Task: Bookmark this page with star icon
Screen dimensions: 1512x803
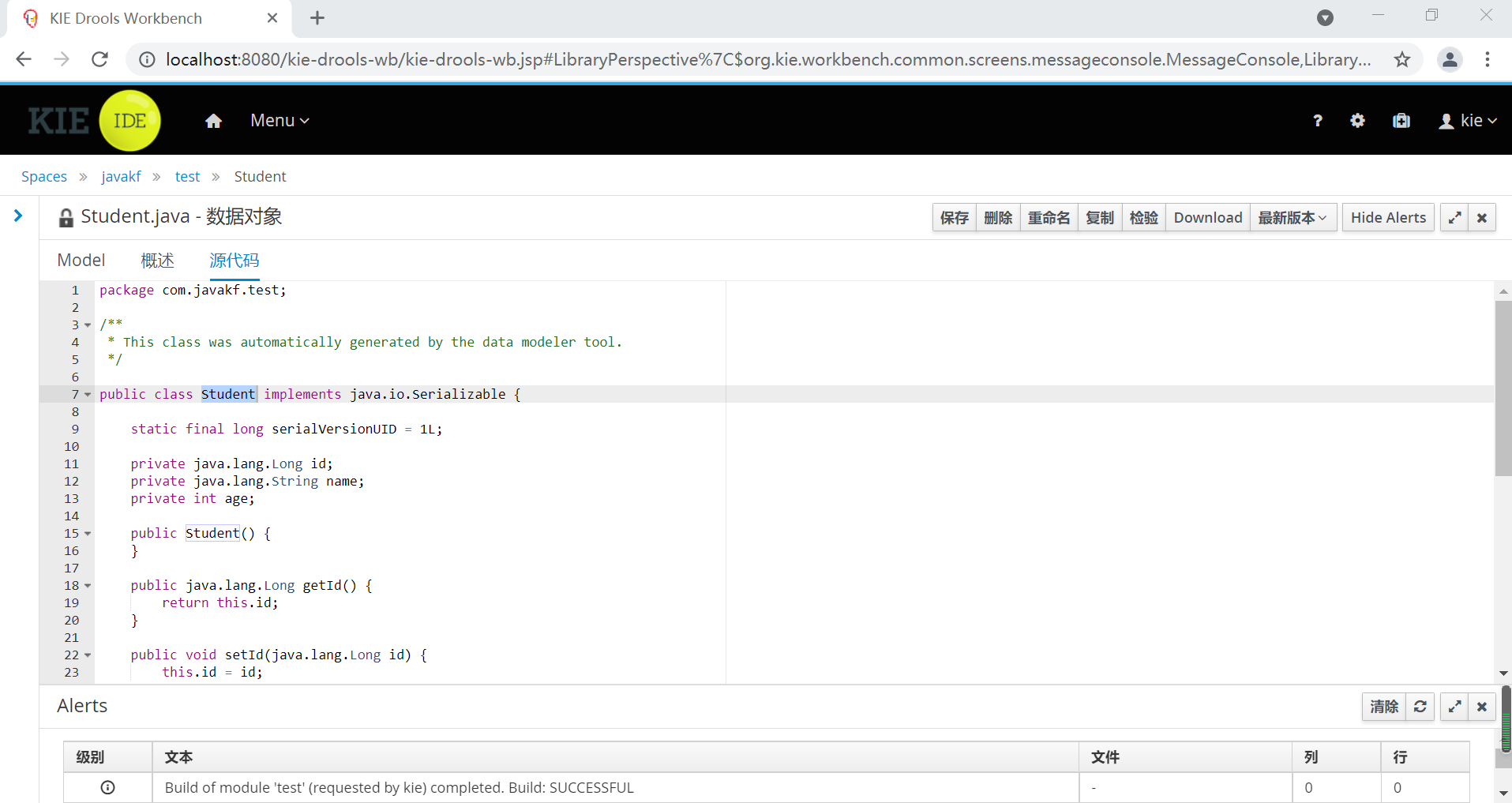Action: [1401, 59]
